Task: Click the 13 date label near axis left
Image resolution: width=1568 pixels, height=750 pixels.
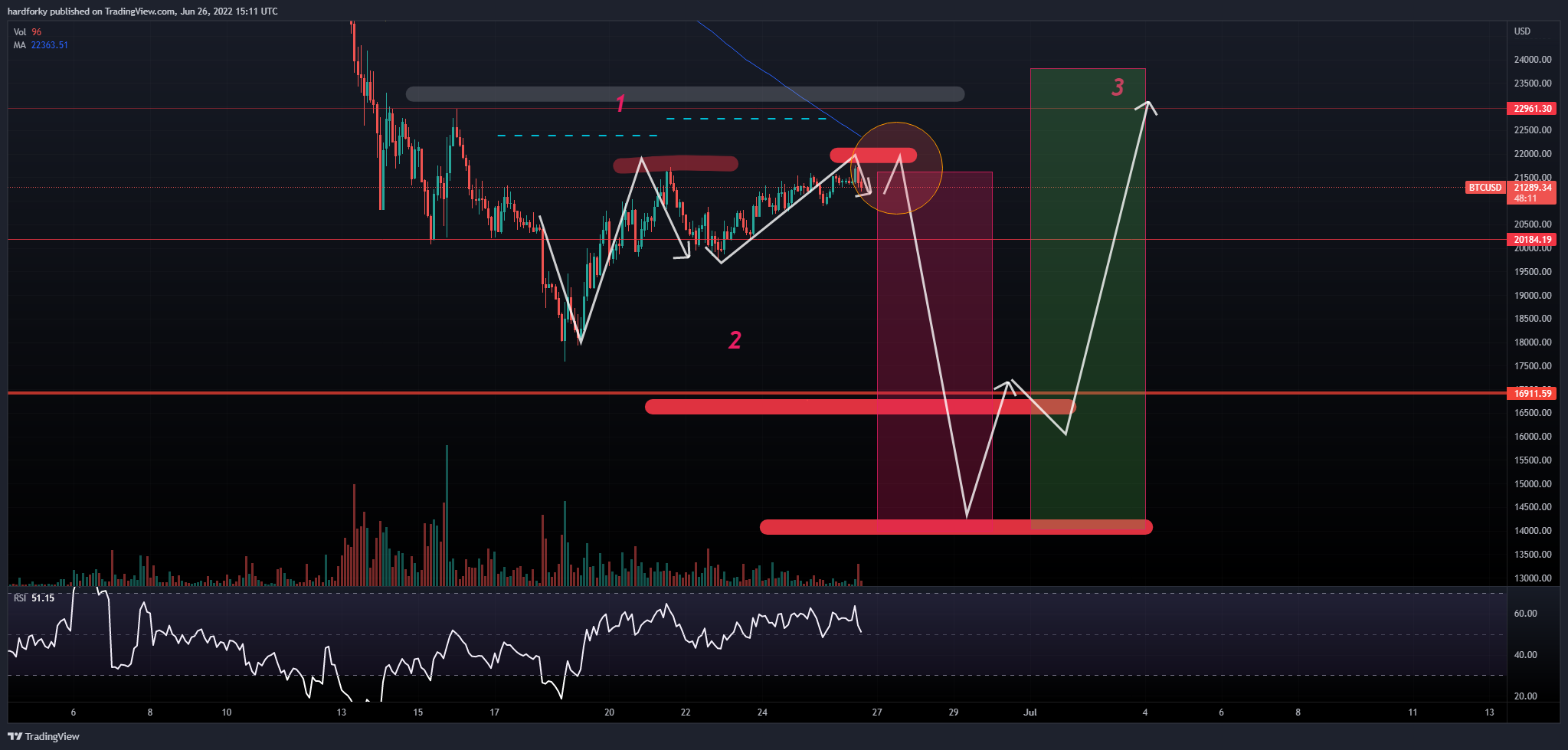Action: coord(341,712)
